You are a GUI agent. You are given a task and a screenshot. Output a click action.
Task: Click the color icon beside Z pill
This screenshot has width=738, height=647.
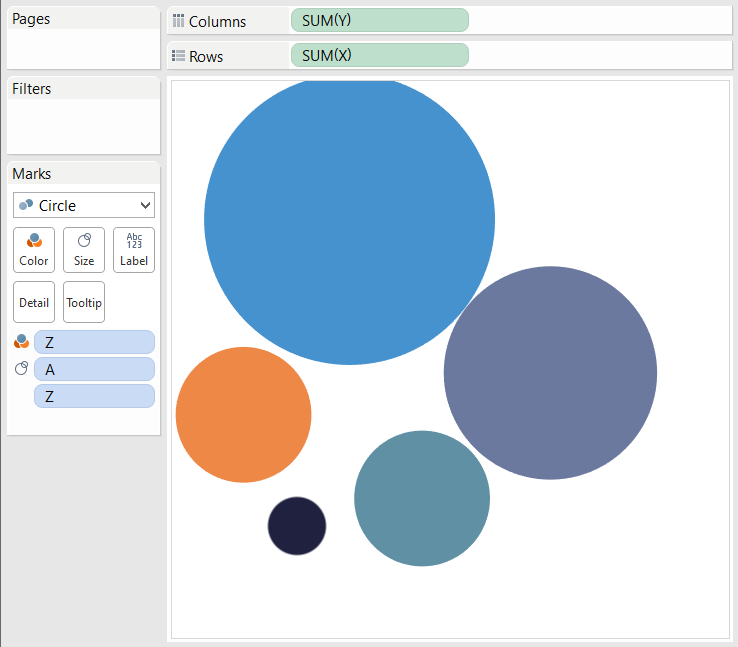22,342
